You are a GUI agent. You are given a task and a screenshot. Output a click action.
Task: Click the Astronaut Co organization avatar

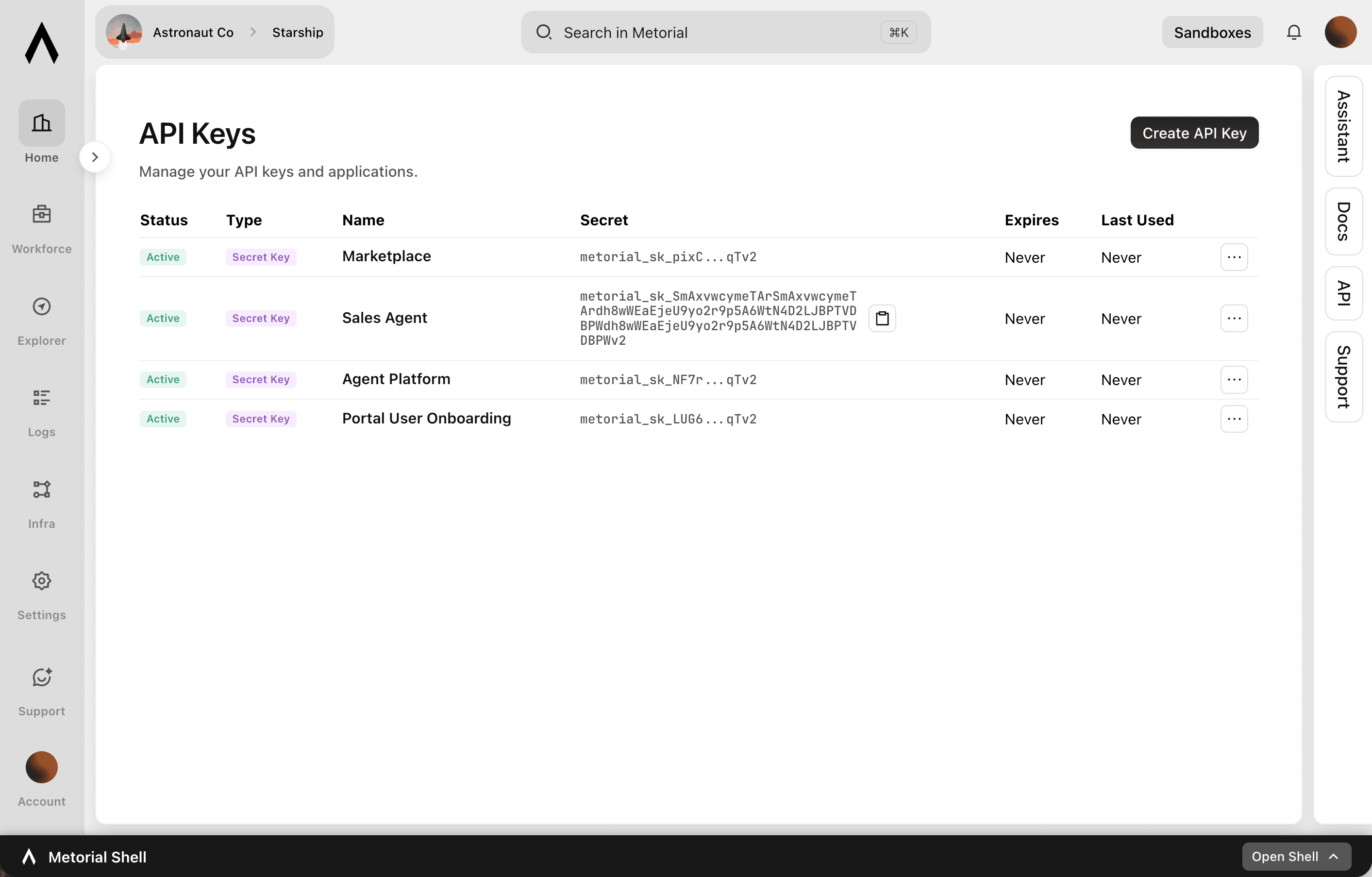tap(124, 33)
